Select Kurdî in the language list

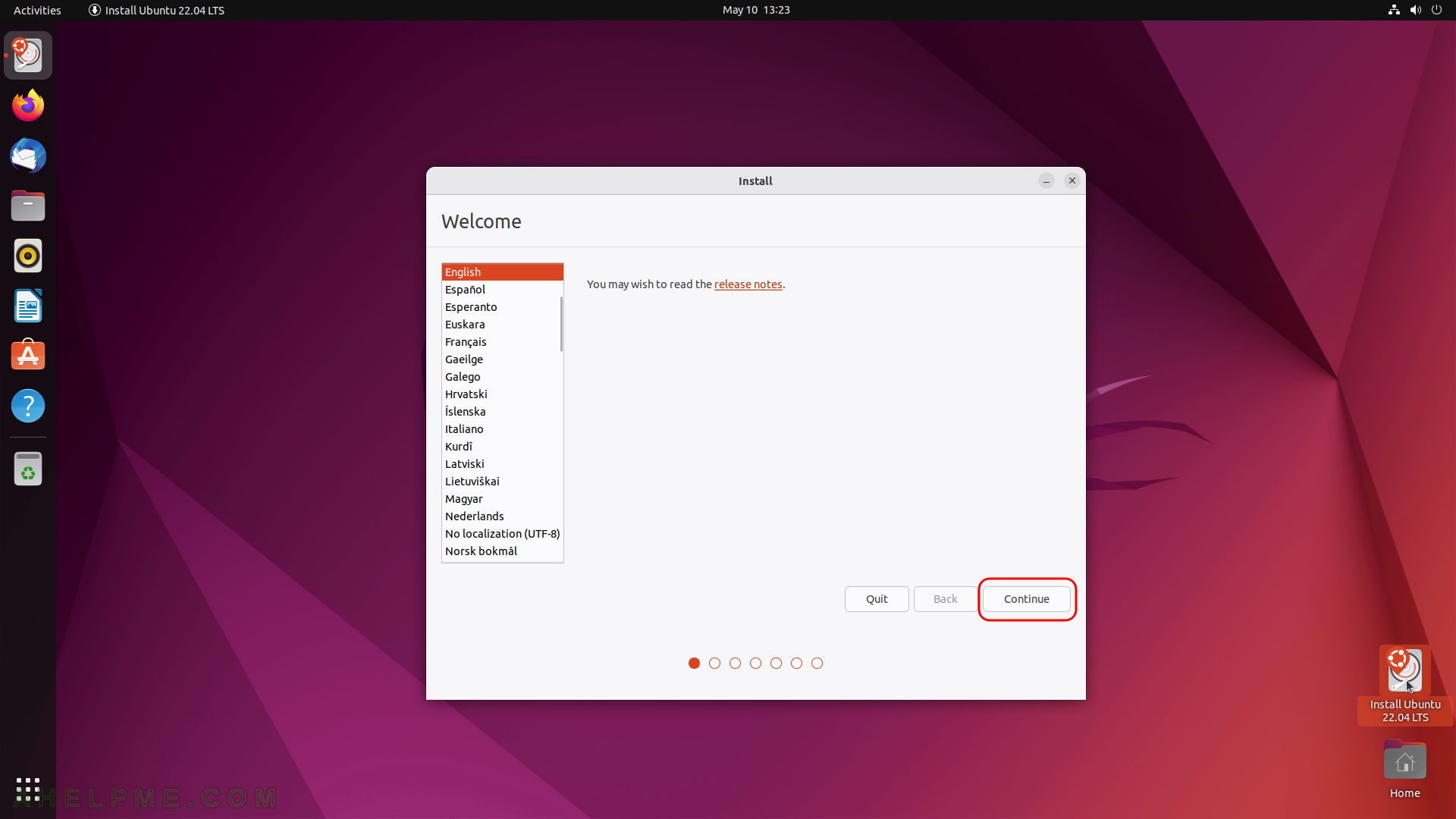coord(503,447)
